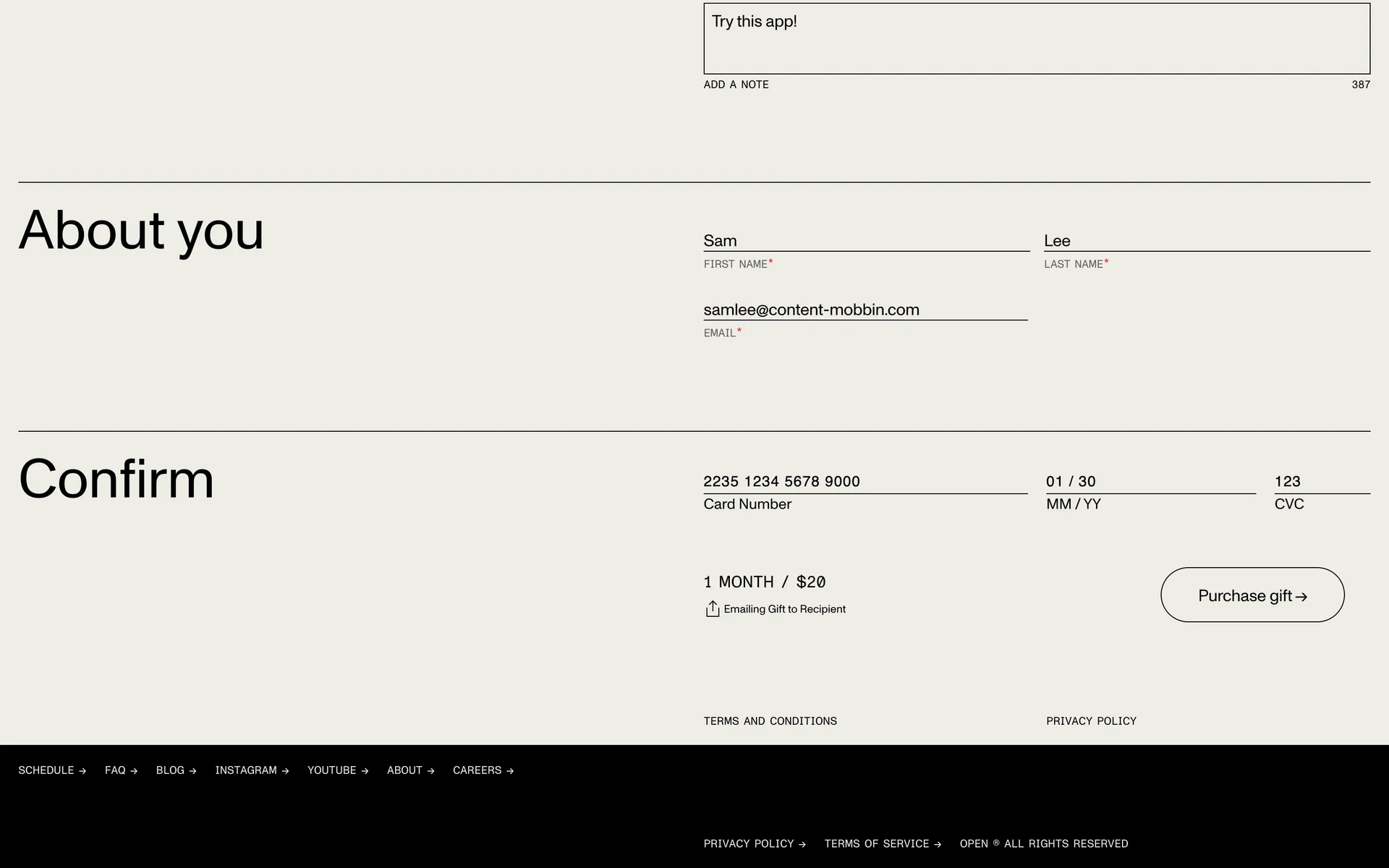Open Terms and Conditions link

770,721
